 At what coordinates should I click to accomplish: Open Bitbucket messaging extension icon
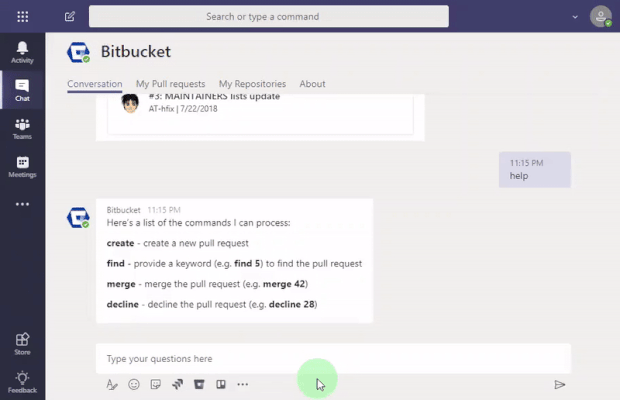tap(199, 384)
